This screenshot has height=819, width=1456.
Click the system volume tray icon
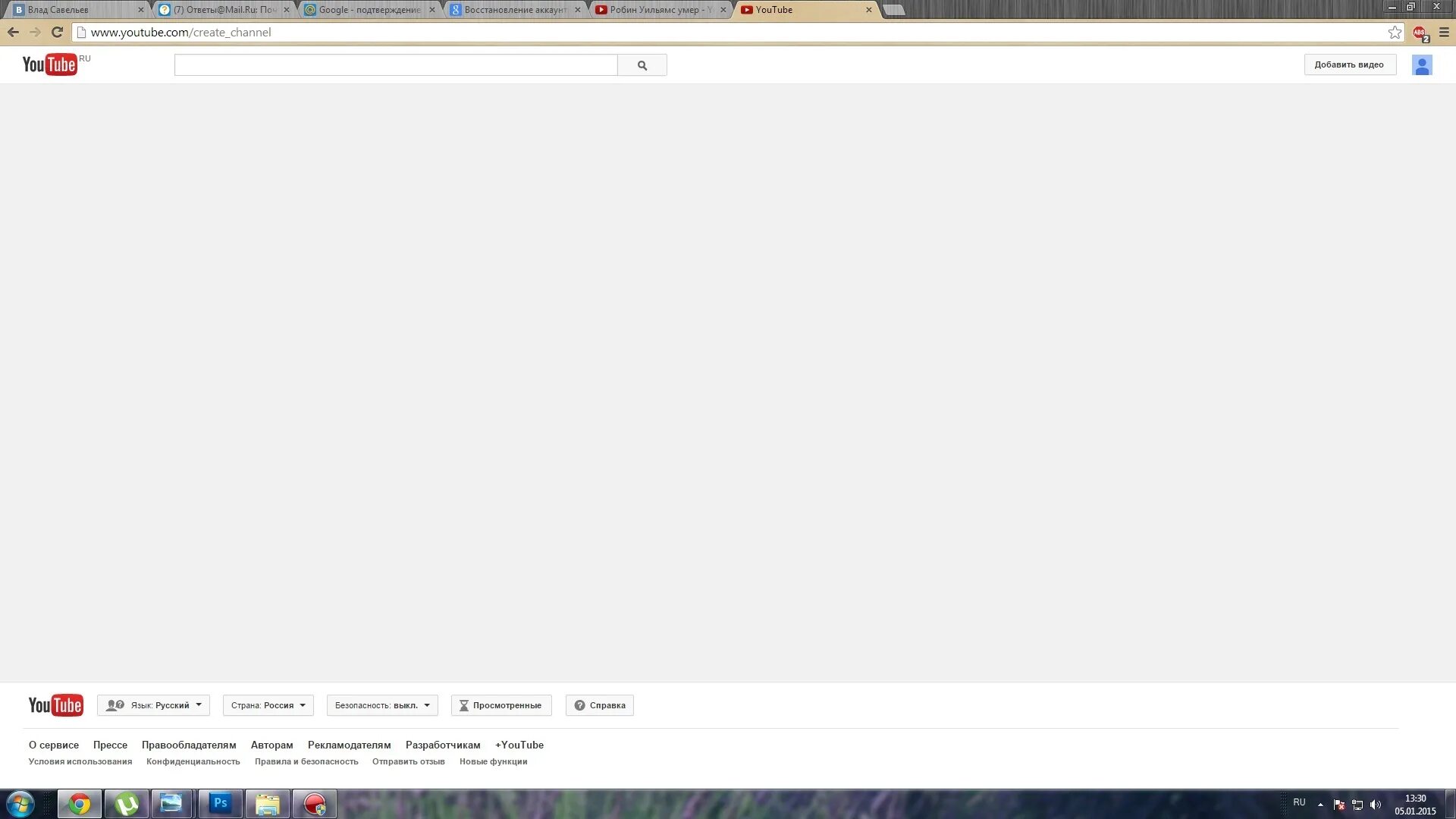pos(1376,805)
